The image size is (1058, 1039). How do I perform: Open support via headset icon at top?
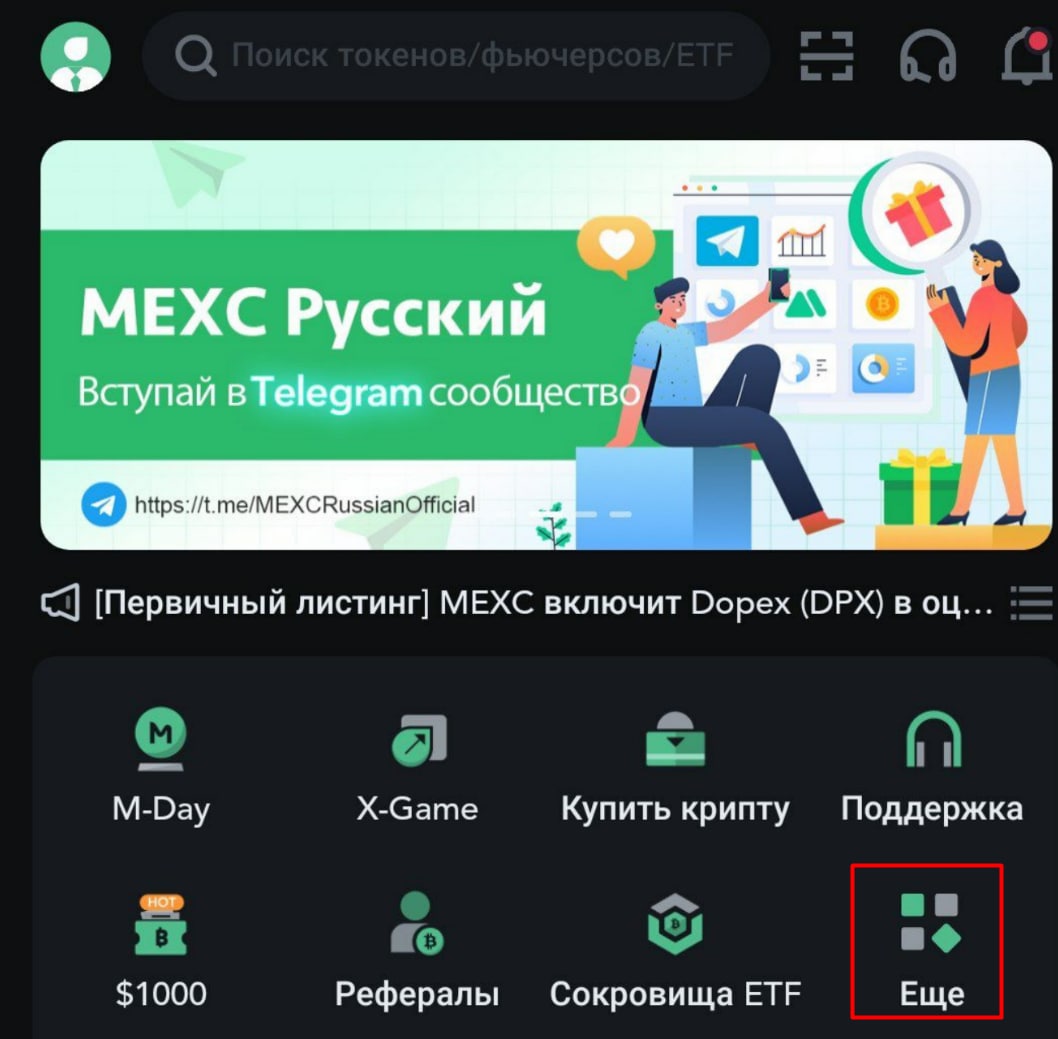coord(928,56)
